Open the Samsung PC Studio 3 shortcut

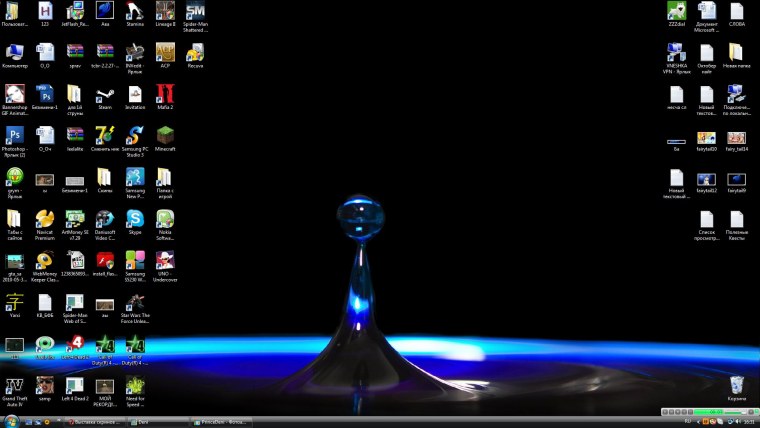click(x=135, y=136)
